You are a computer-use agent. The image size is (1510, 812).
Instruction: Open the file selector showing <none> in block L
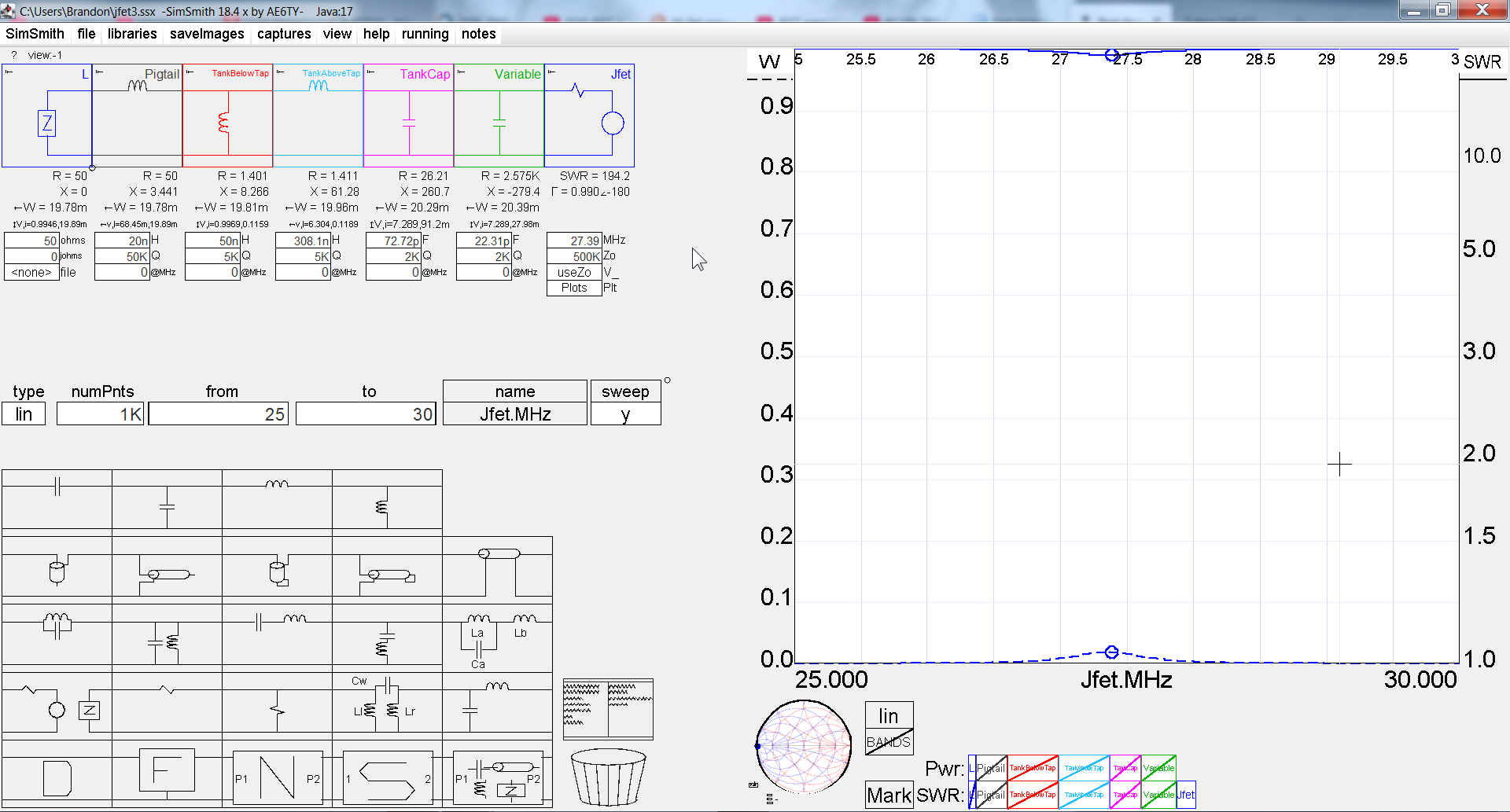pos(30,272)
